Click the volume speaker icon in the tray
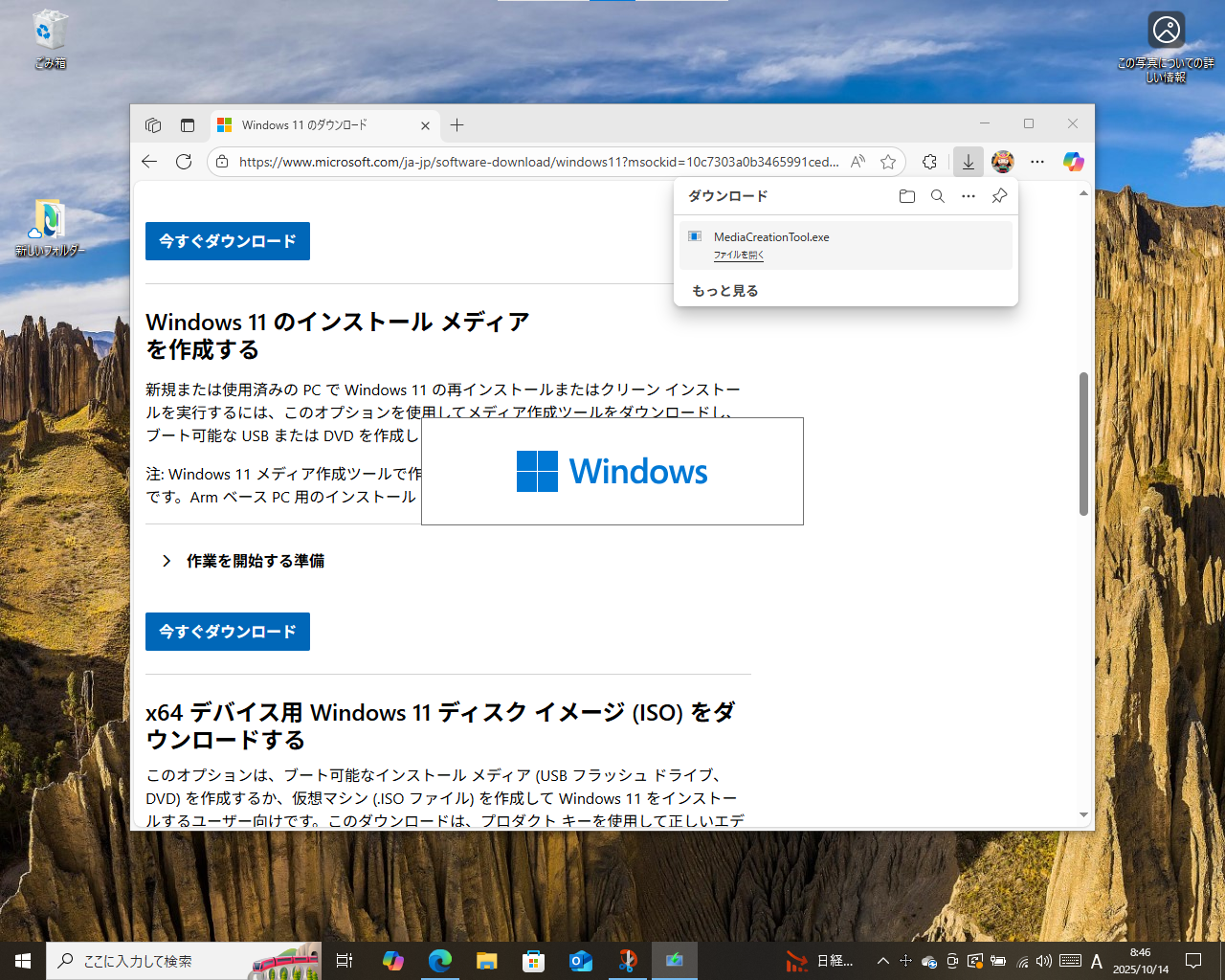 pyautogui.click(x=1042, y=960)
